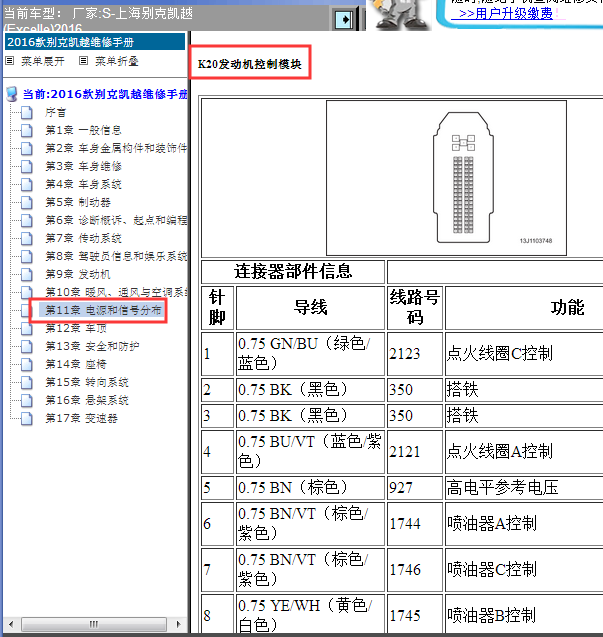Click the 连接器部件信息 table header
The width and height of the screenshot is (603, 637).
(293, 271)
